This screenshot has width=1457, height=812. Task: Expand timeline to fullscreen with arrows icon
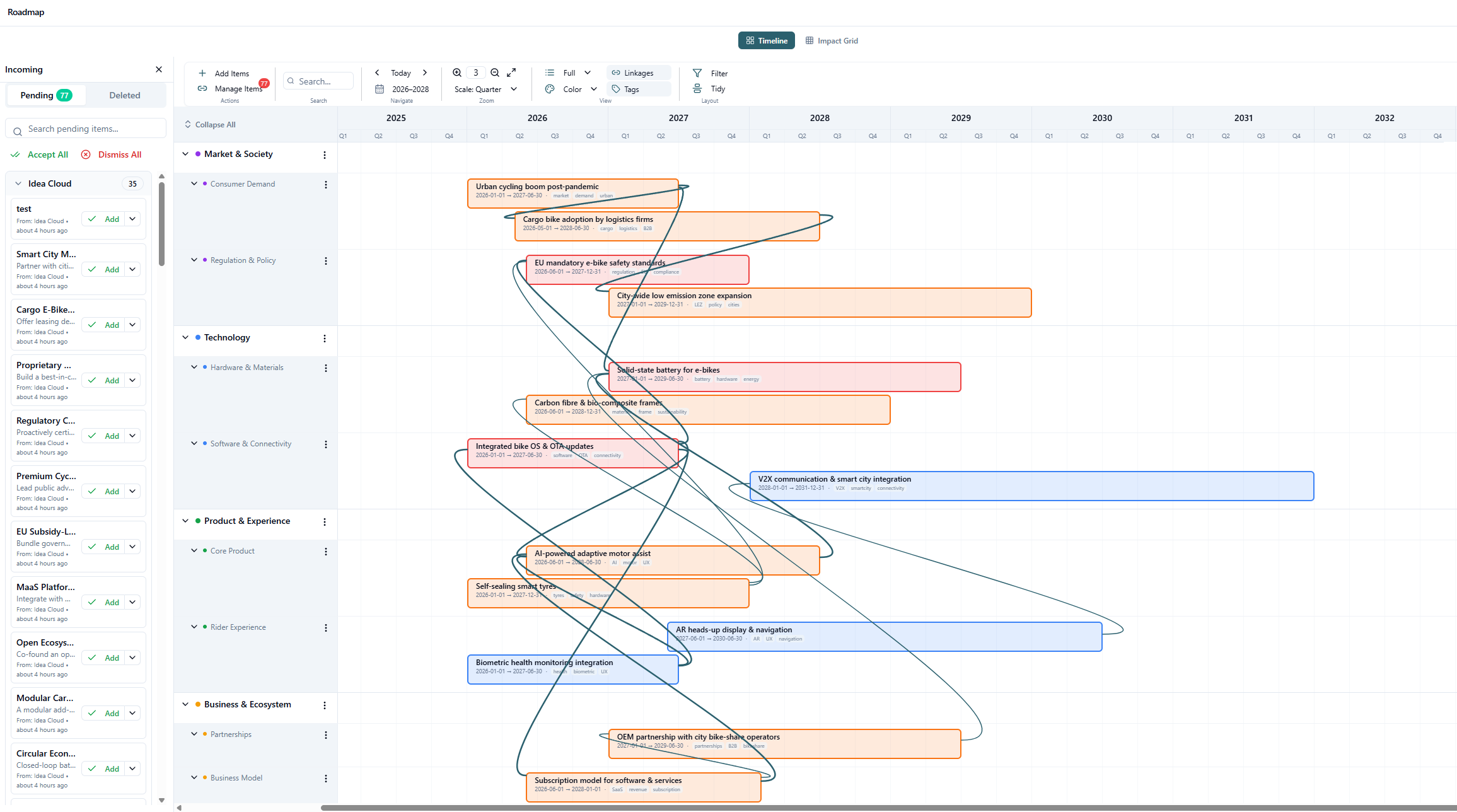click(x=511, y=72)
